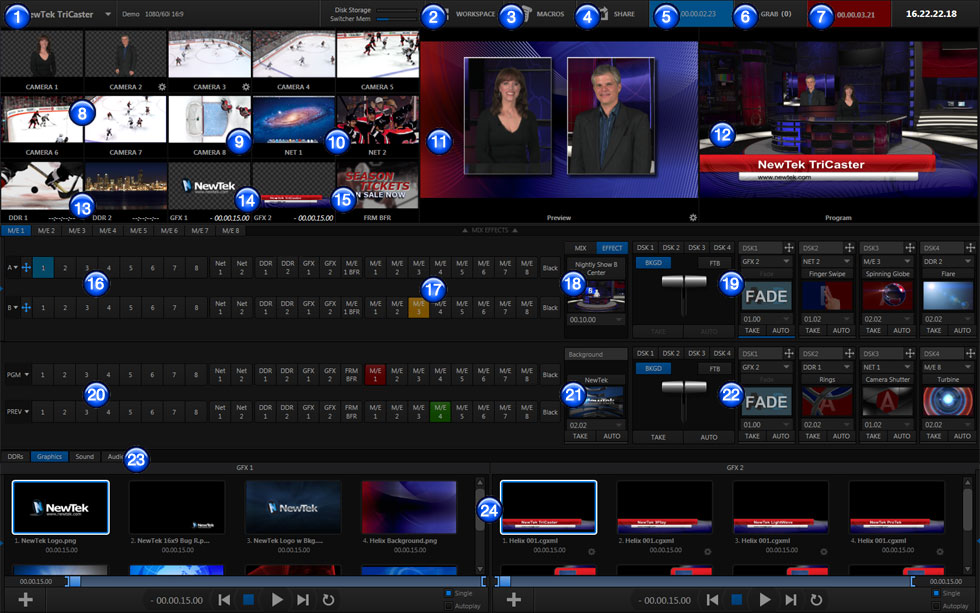This screenshot has width=980, height=613.
Task: Click the add media plus icon under GFX 2
Action: 513,599
